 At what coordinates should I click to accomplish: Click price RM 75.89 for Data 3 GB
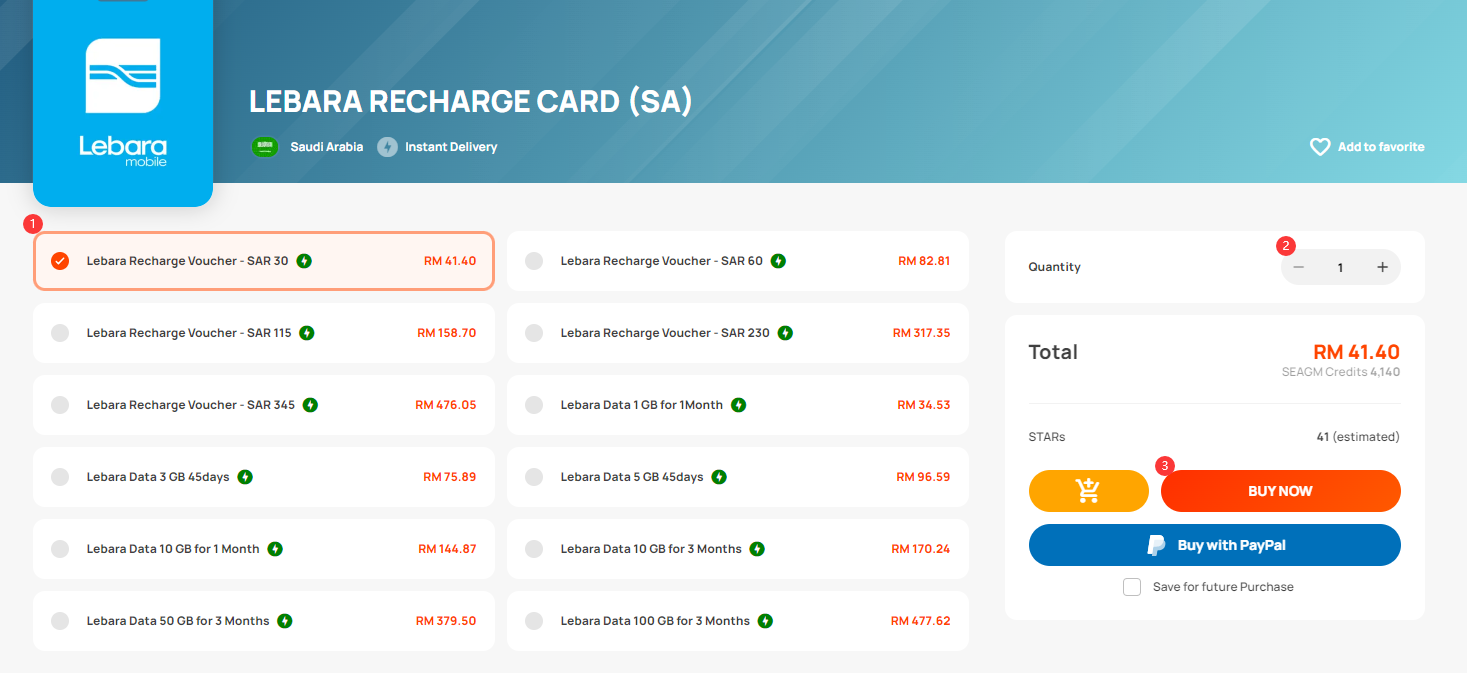coord(450,477)
